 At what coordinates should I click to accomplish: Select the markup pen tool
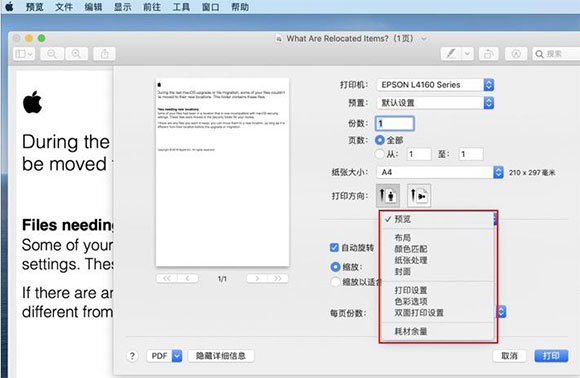click(x=451, y=54)
